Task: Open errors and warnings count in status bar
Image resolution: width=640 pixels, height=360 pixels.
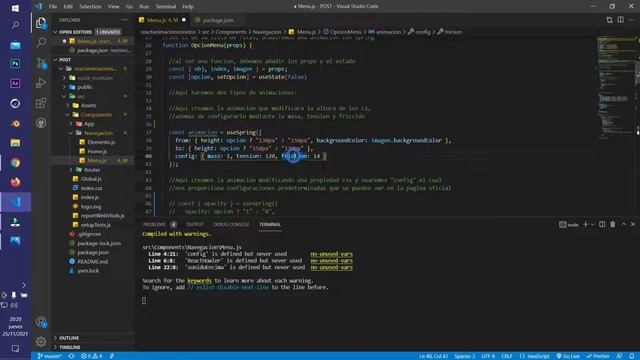Action: [x=91, y=356]
